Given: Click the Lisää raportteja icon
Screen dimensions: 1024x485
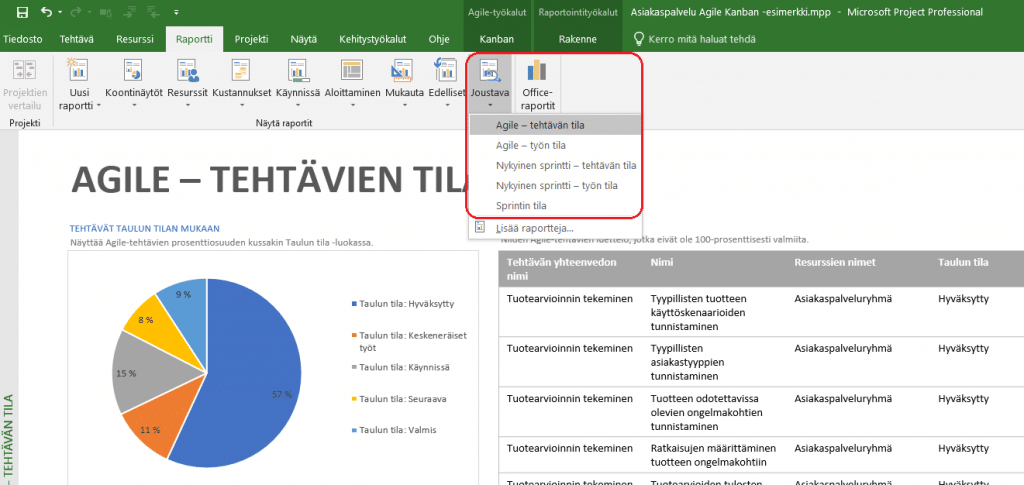Looking at the screenshot, I should (481, 227).
